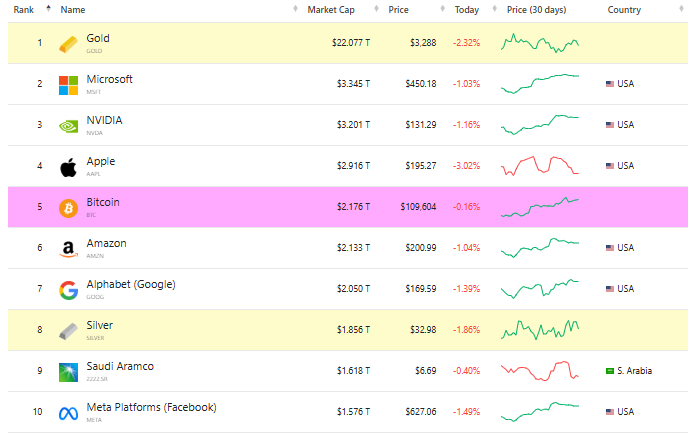Sort table using Name column arrows
697x434 pixels.
295,8
